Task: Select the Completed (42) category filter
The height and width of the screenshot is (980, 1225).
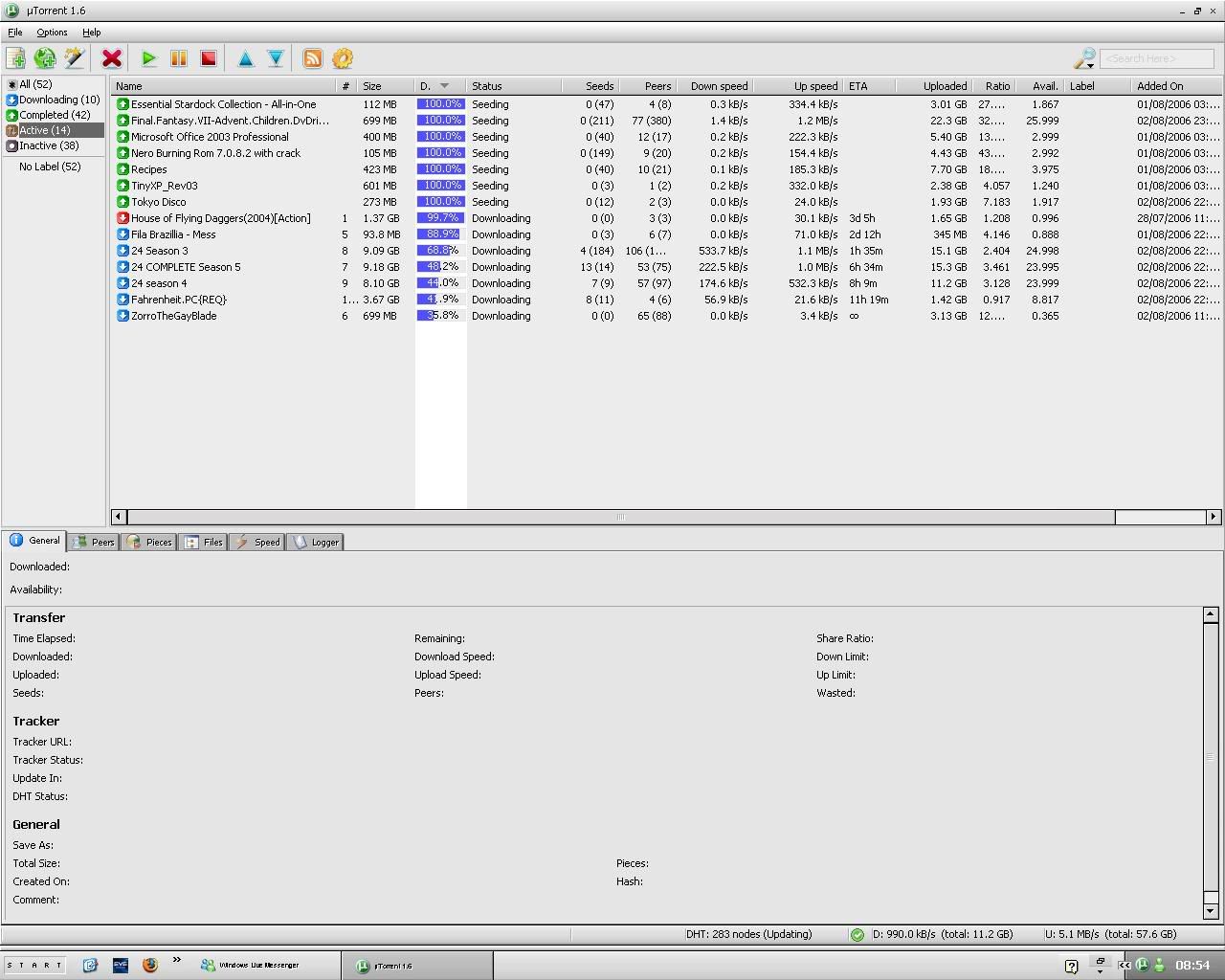Action: [x=55, y=115]
